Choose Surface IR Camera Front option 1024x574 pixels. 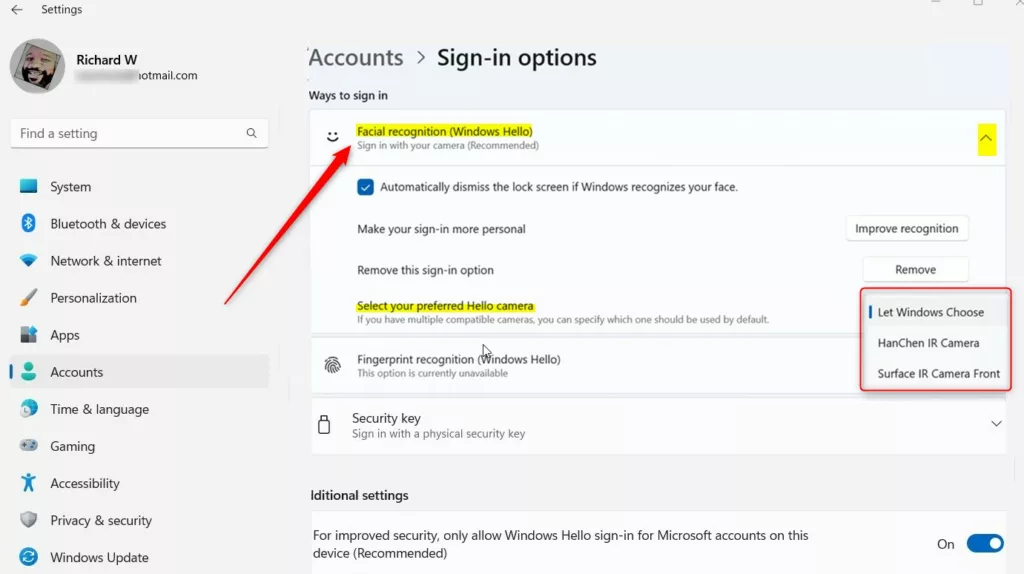[938, 374]
